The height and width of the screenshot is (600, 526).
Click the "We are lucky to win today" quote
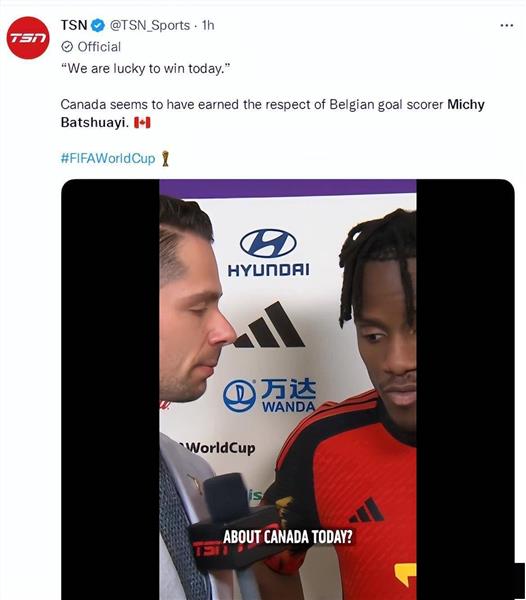[146, 69]
